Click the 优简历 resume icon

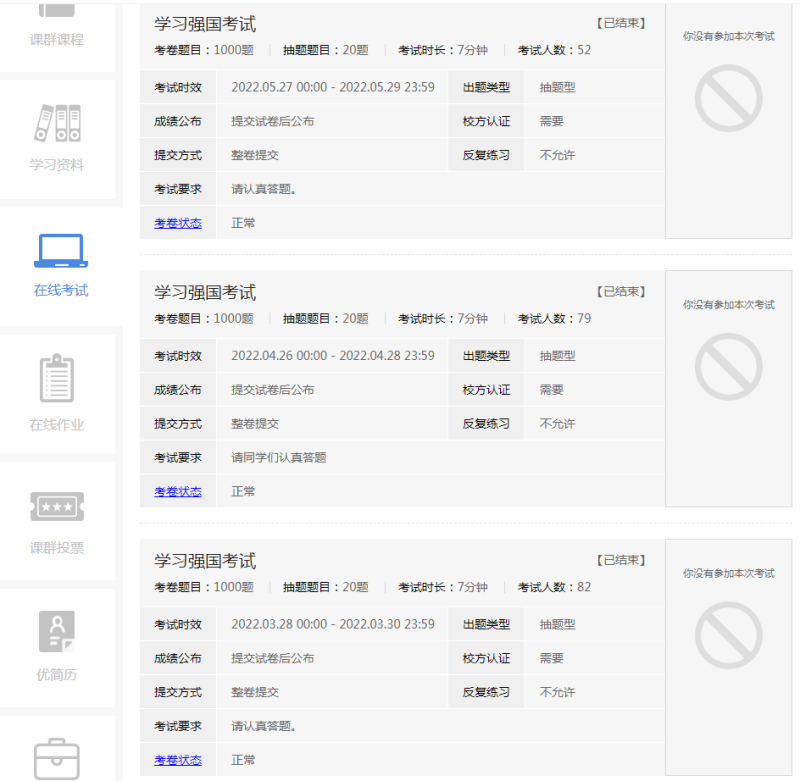pos(57,632)
